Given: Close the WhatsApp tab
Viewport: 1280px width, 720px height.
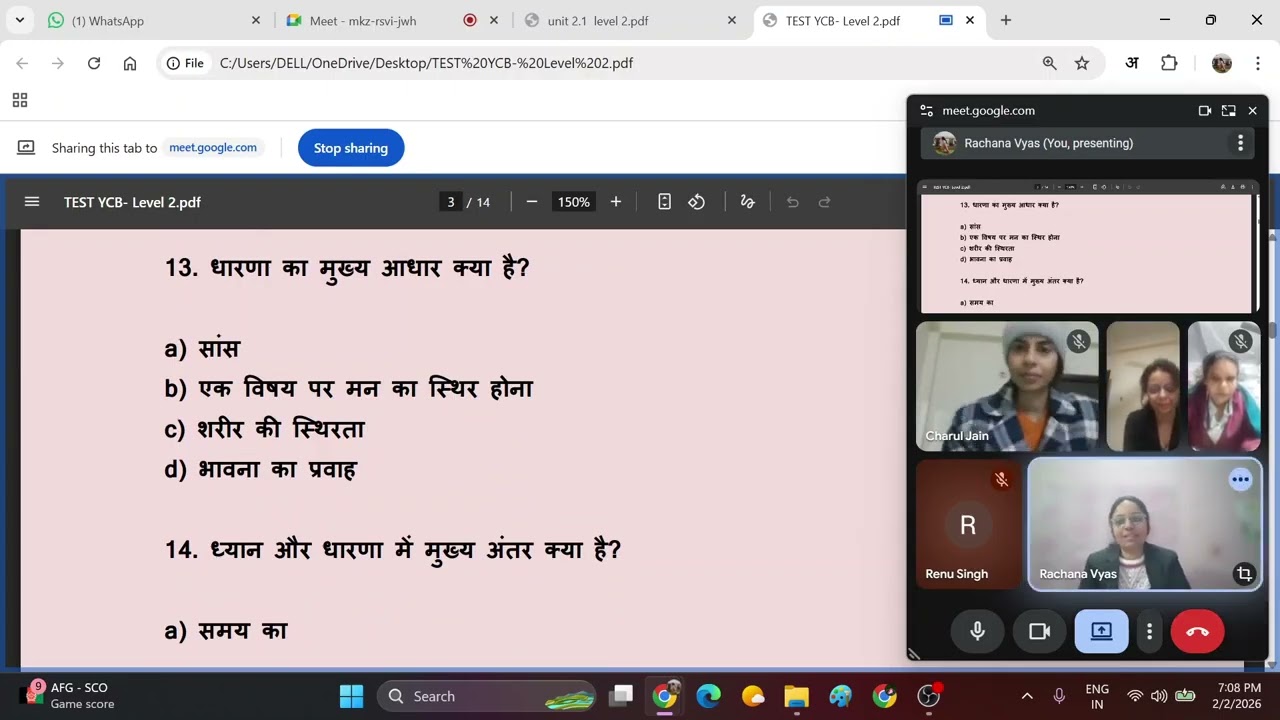Looking at the screenshot, I should [x=255, y=20].
